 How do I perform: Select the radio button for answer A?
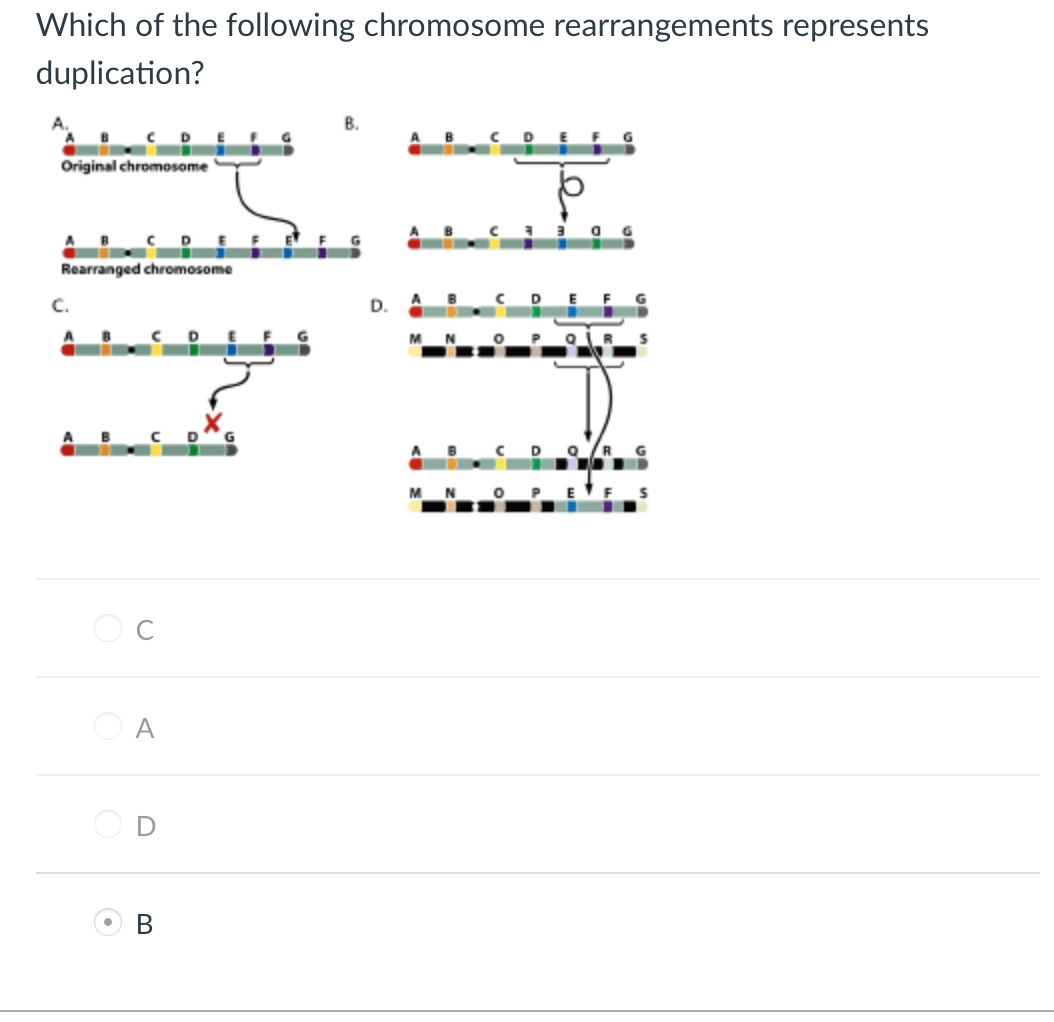107,726
